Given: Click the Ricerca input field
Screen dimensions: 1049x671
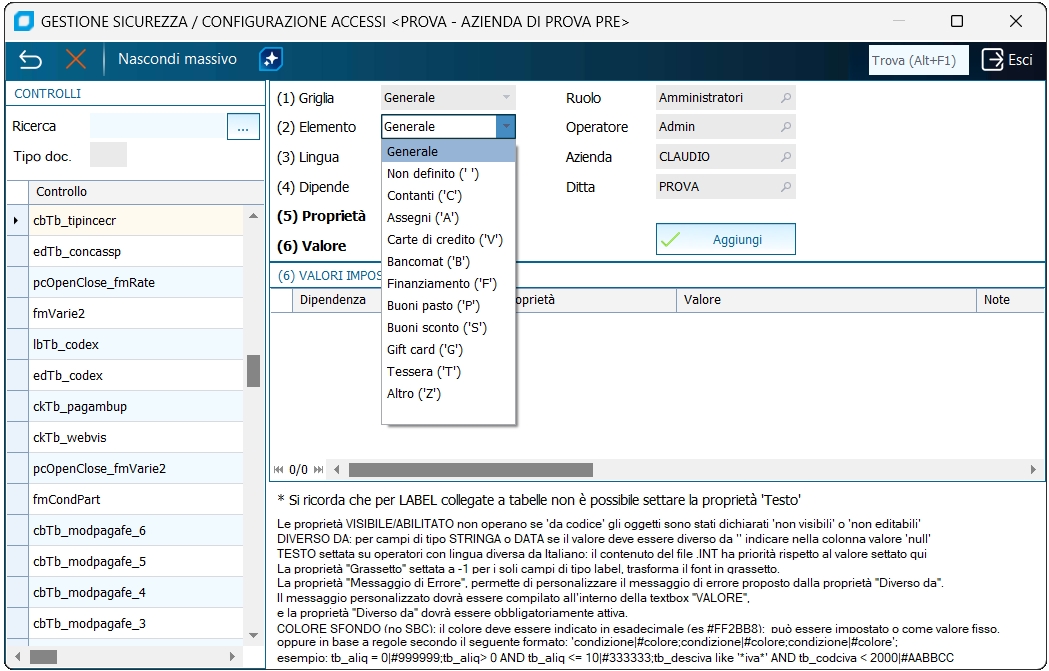Looking at the screenshot, I should point(158,126).
